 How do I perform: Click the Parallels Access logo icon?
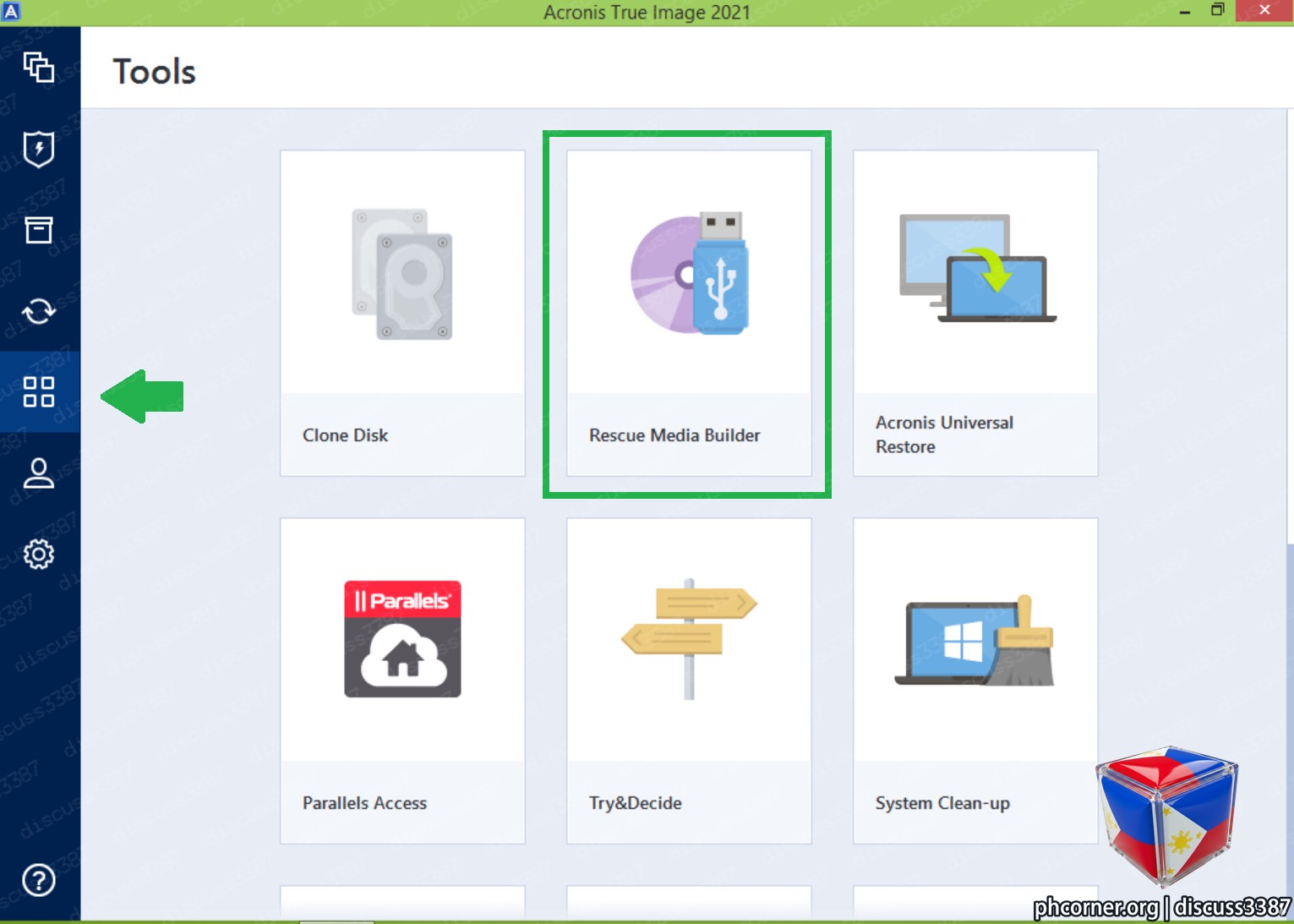[402, 639]
